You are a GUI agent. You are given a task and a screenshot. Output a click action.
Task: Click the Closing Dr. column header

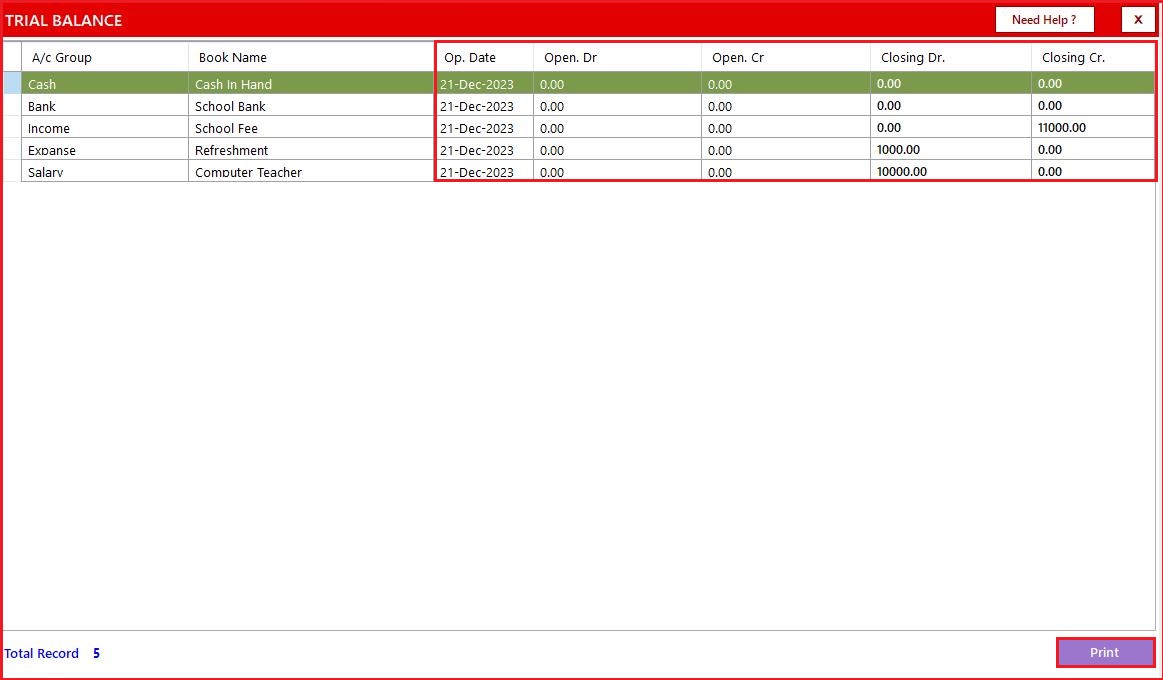pos(951,57)
